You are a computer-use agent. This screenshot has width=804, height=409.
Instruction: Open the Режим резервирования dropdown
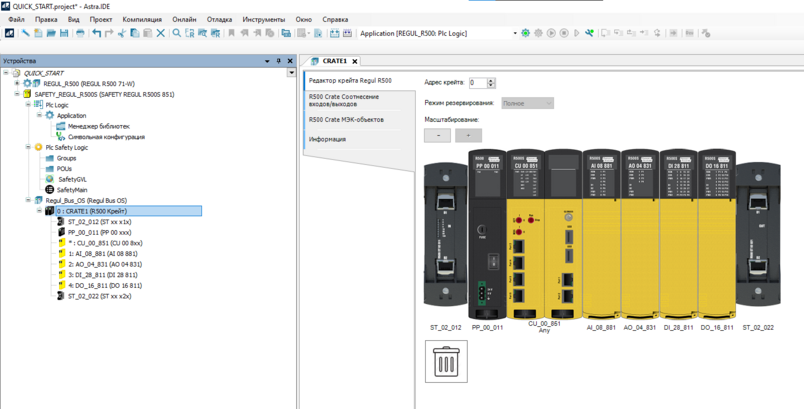click(x=527, y=103)
